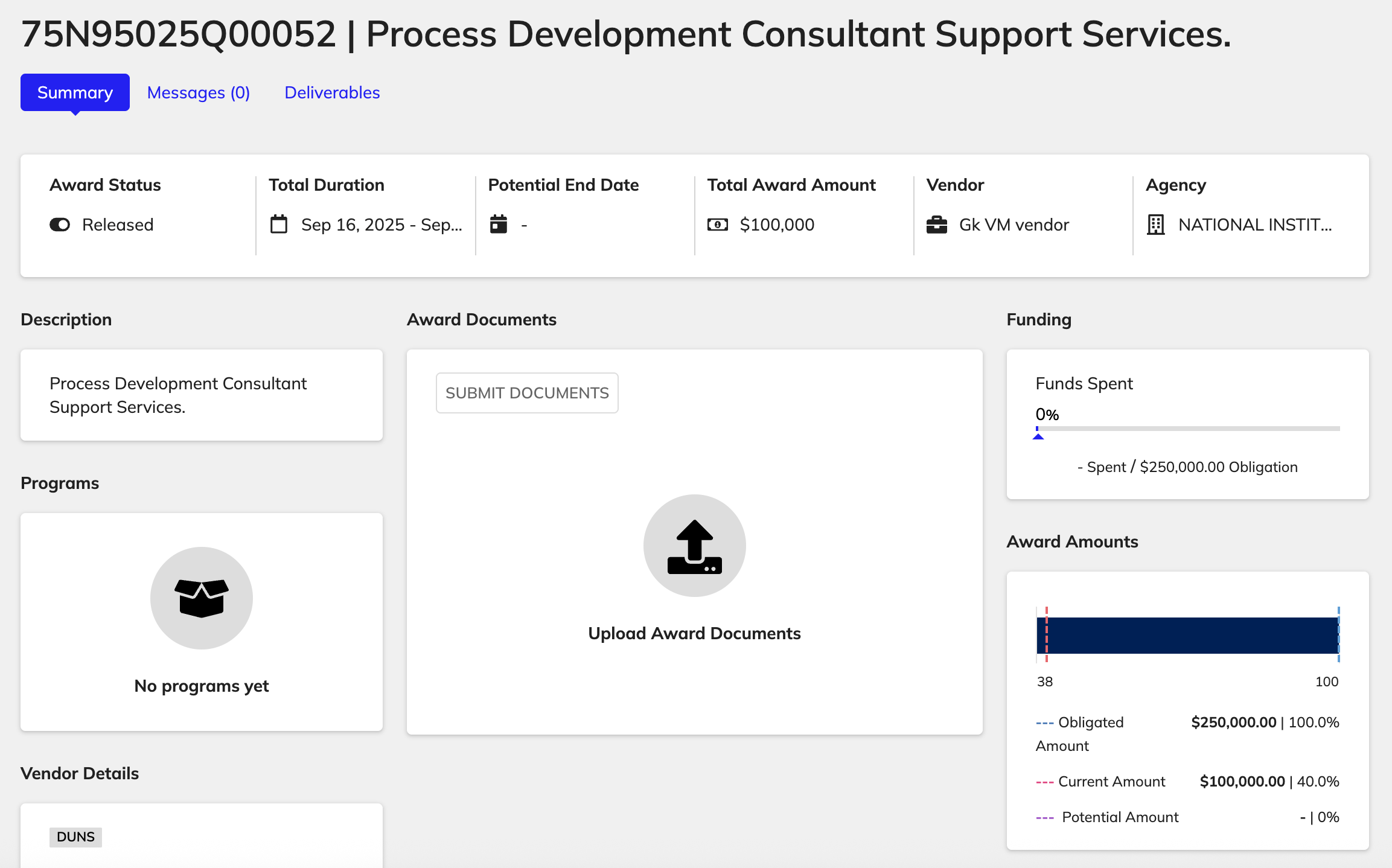Click the Upload Award Documents label
Image resolution: width=1392 pixels, height=868 pixels.
(694, 633)
